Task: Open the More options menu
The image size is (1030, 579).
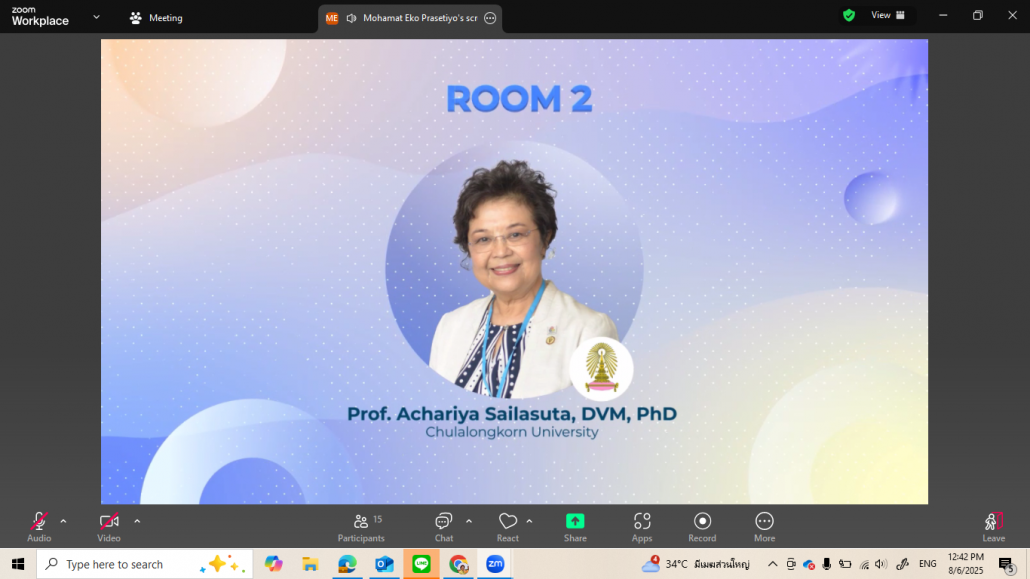Action: [764, 527]
